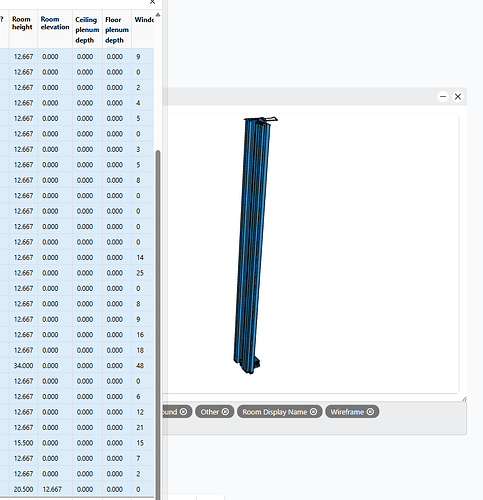The image size is (483, 500).
Task: Select Floor plenum depth column header
Action: click(x=117, y=30)
